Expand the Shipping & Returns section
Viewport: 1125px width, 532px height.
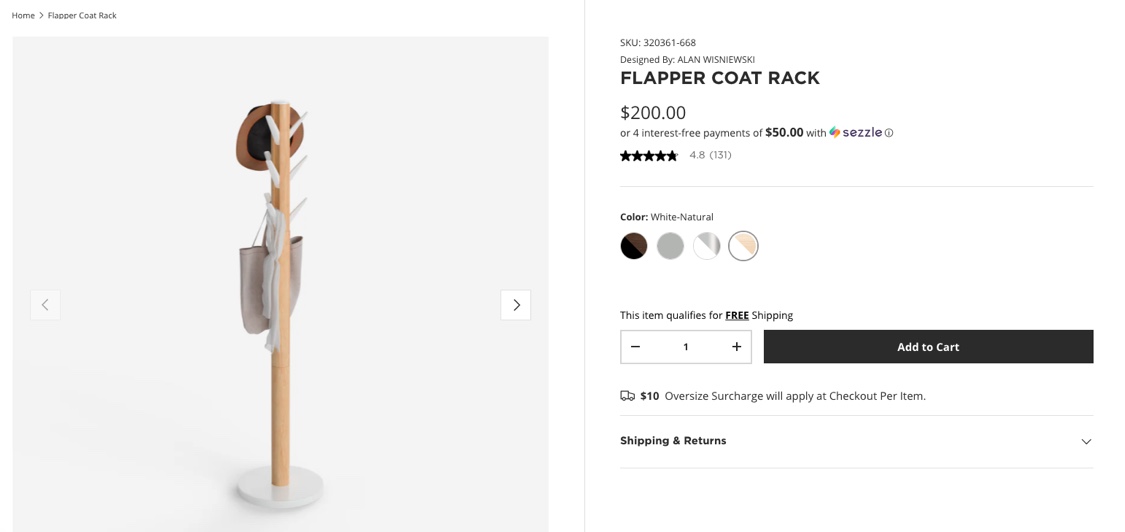[x=857, y=442]
